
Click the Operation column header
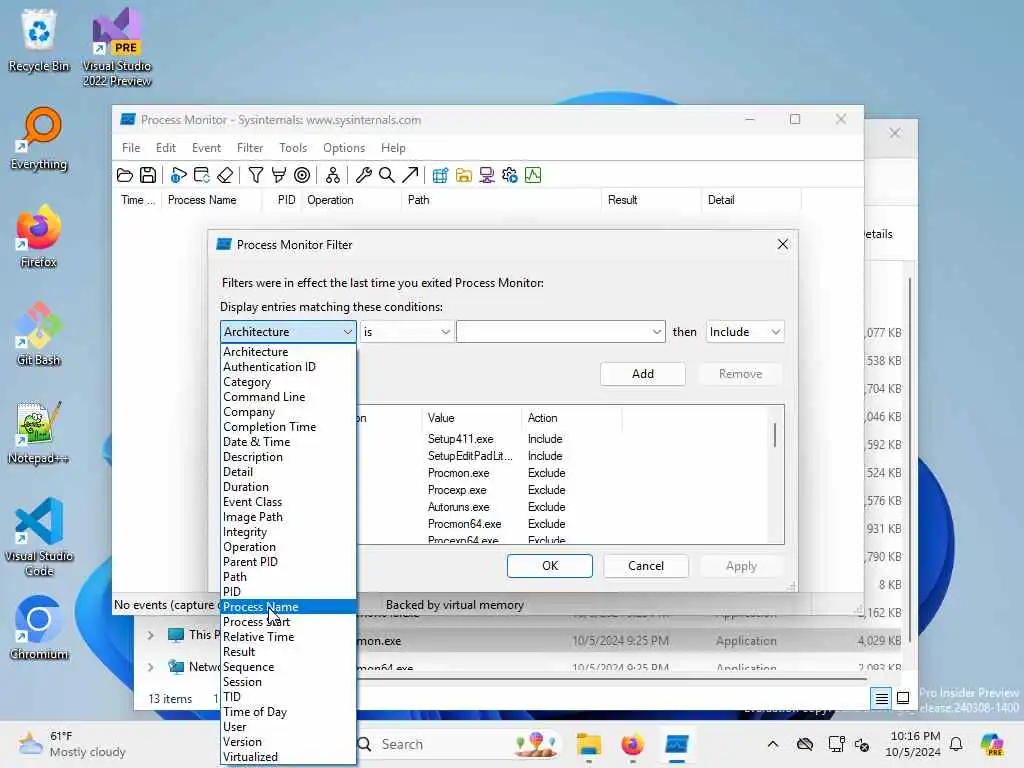coord(351,200)
